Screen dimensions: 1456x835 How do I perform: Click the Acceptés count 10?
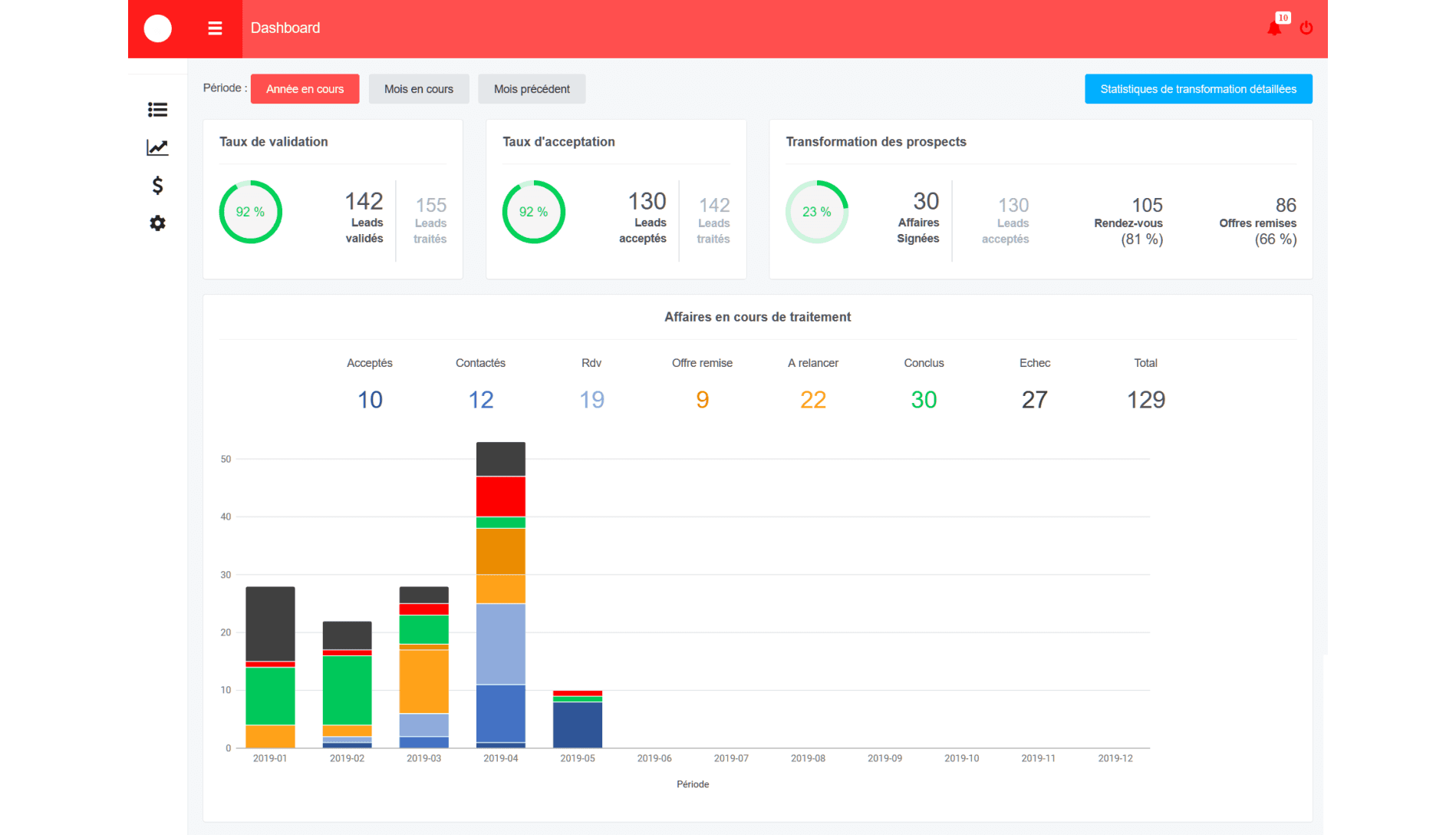click(x=370, y=400)
